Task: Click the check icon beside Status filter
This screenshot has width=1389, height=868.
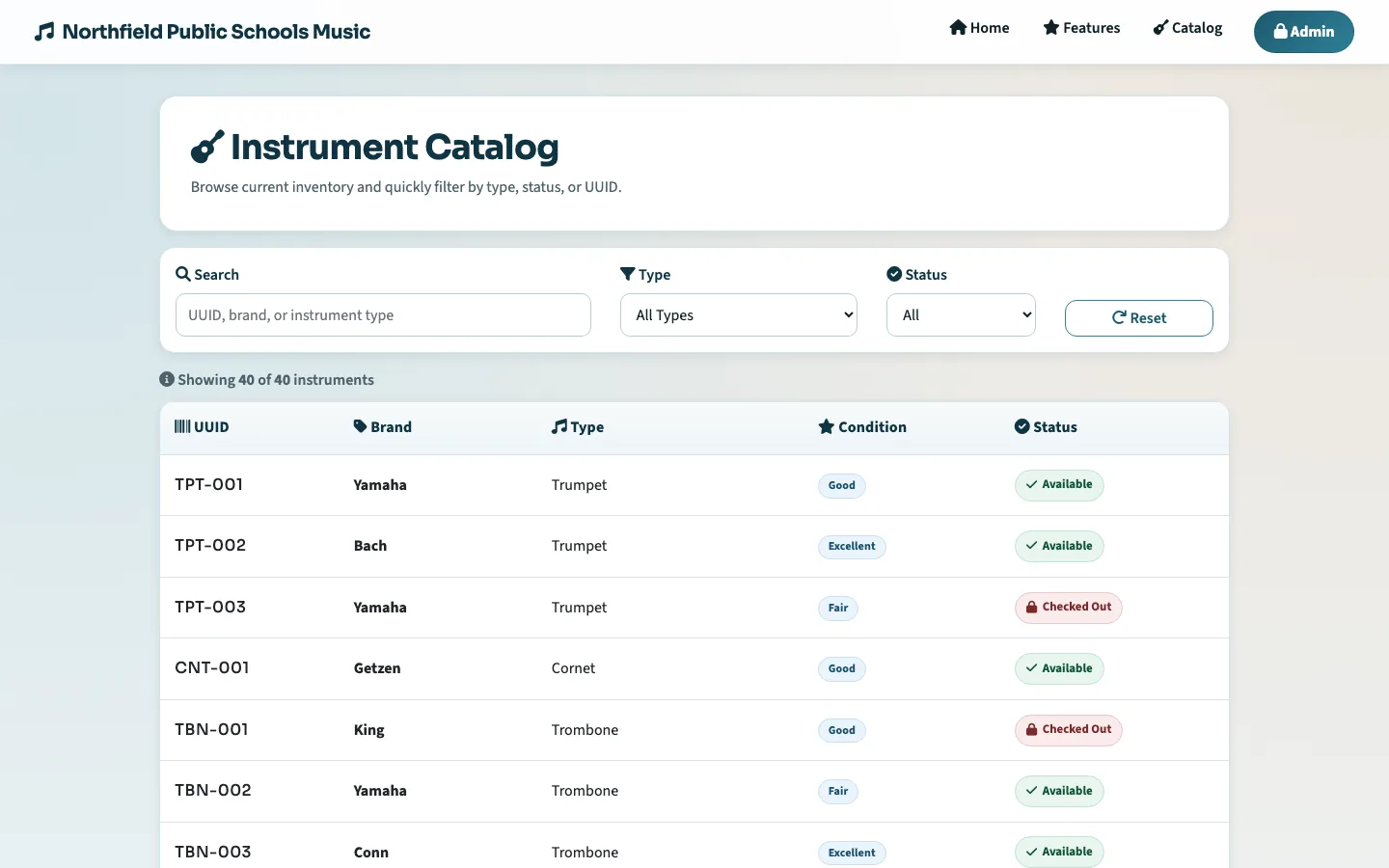Action: (894, 274)
